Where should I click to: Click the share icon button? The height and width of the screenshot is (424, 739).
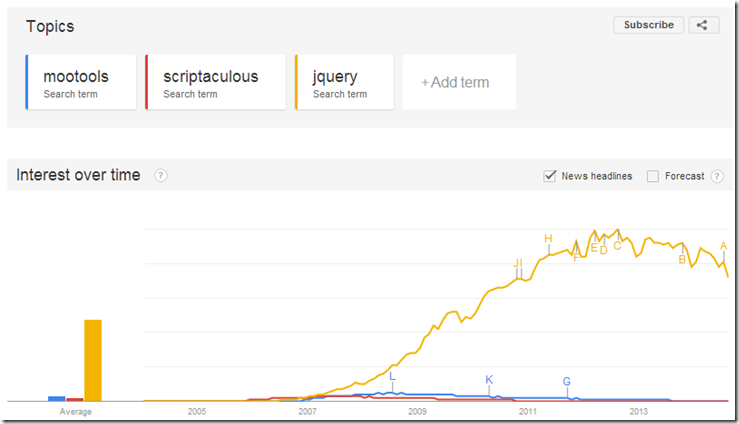tap(704, 25)
